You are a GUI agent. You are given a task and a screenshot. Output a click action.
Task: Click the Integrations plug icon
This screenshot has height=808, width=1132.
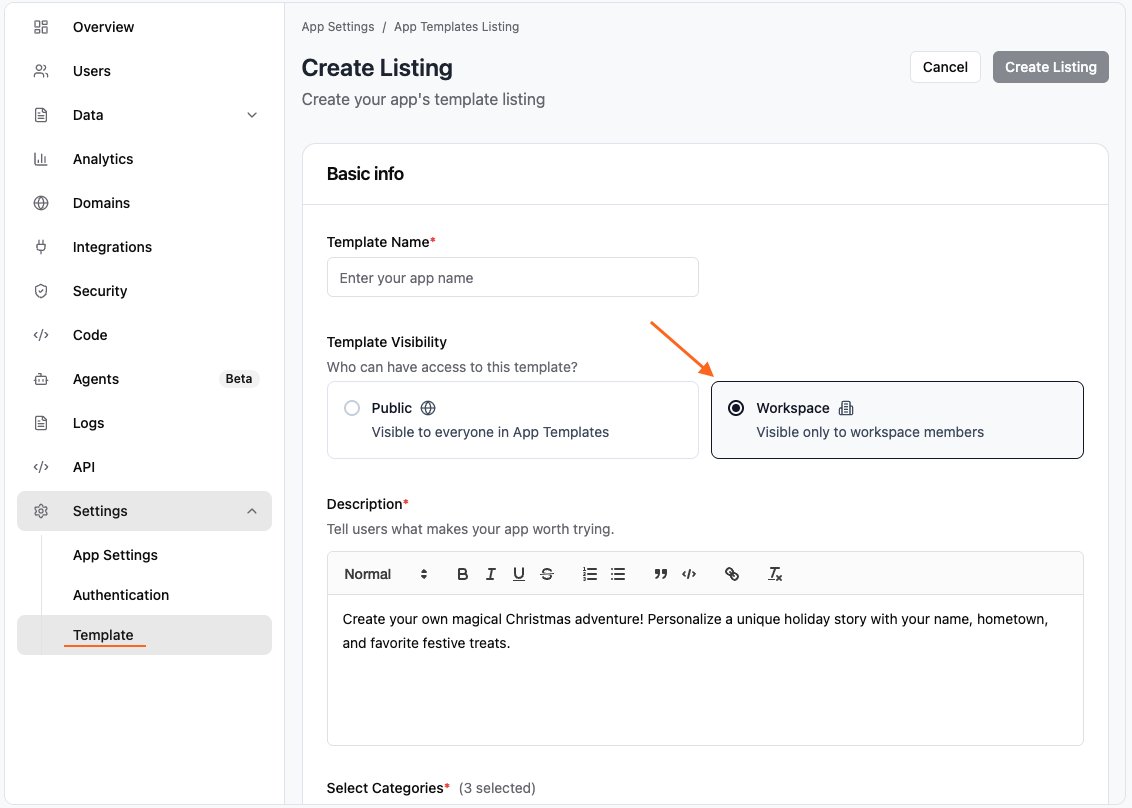(x=41, y=248)
